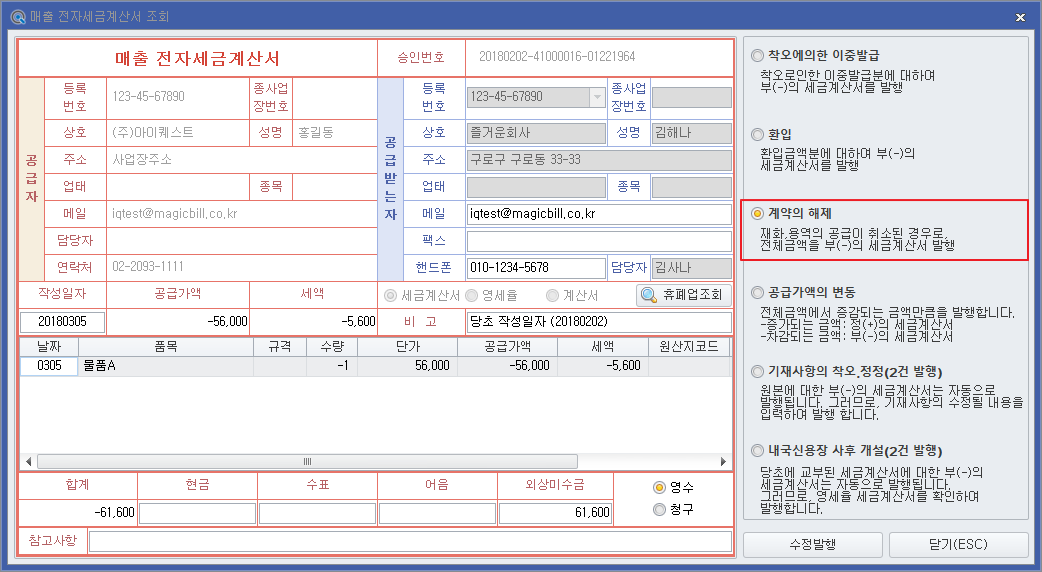The width and height of the screenshot is (1042, 572).
Task: Click the 단가 column header
Action: click(x=407, y=347)
